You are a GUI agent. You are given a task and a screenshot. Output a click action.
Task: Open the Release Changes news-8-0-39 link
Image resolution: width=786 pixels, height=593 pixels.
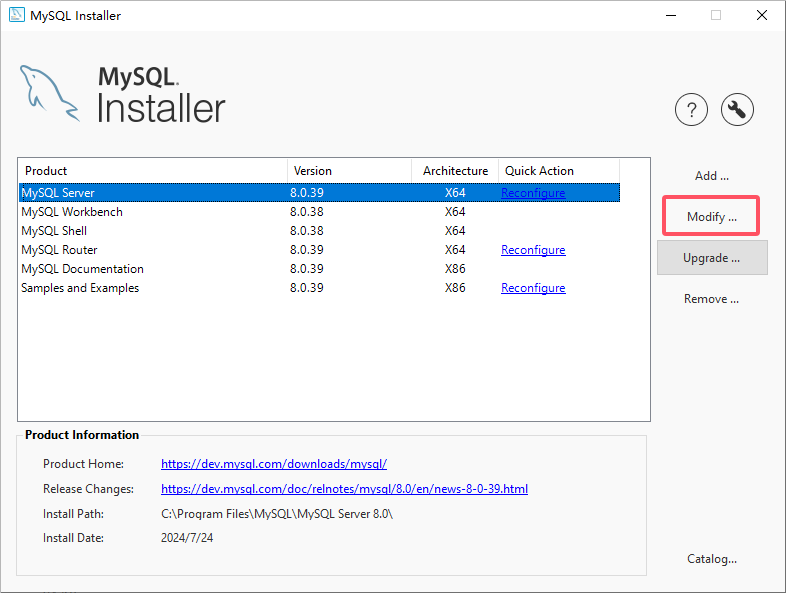coord(344,489)
